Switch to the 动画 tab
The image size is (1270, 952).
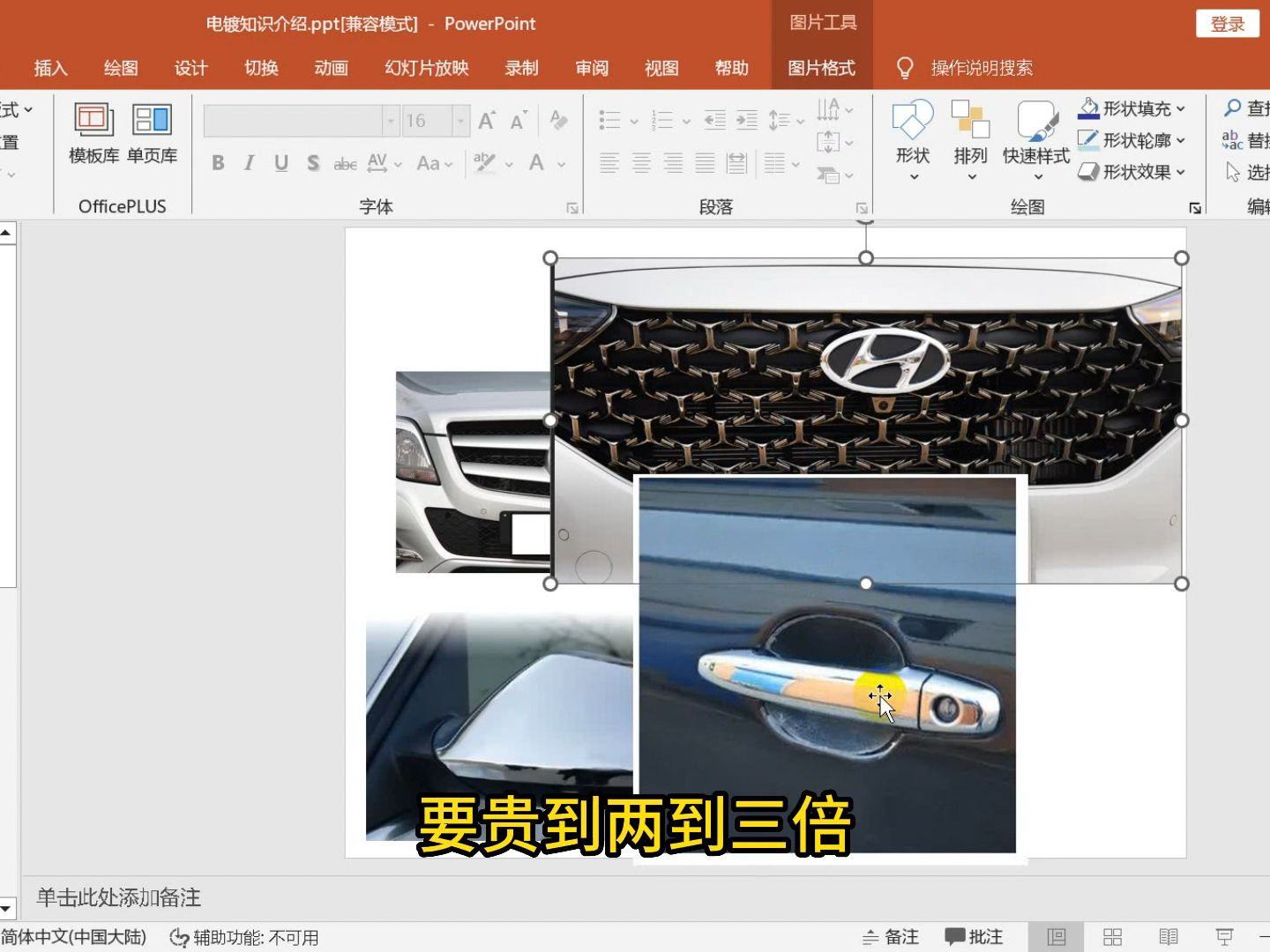pyautogui.click(x=332, y=68)
